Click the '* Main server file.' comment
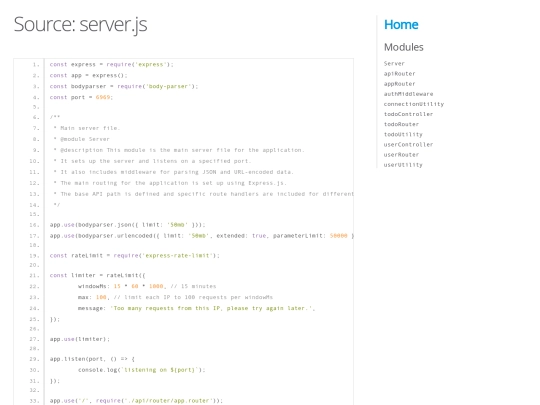The height and width of the screenshot is (405, 540). [87, 128]
